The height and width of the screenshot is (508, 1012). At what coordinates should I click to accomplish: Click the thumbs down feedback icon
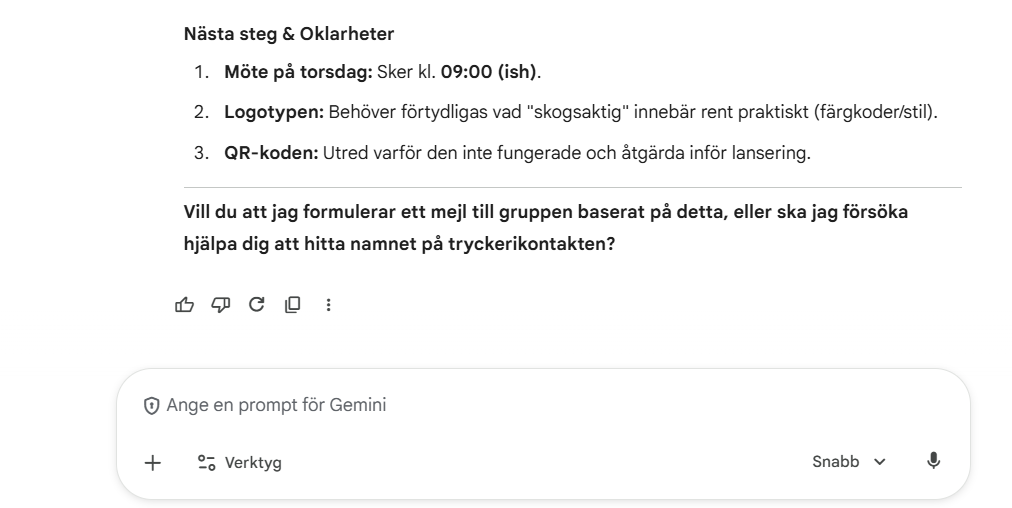point(221,304)
